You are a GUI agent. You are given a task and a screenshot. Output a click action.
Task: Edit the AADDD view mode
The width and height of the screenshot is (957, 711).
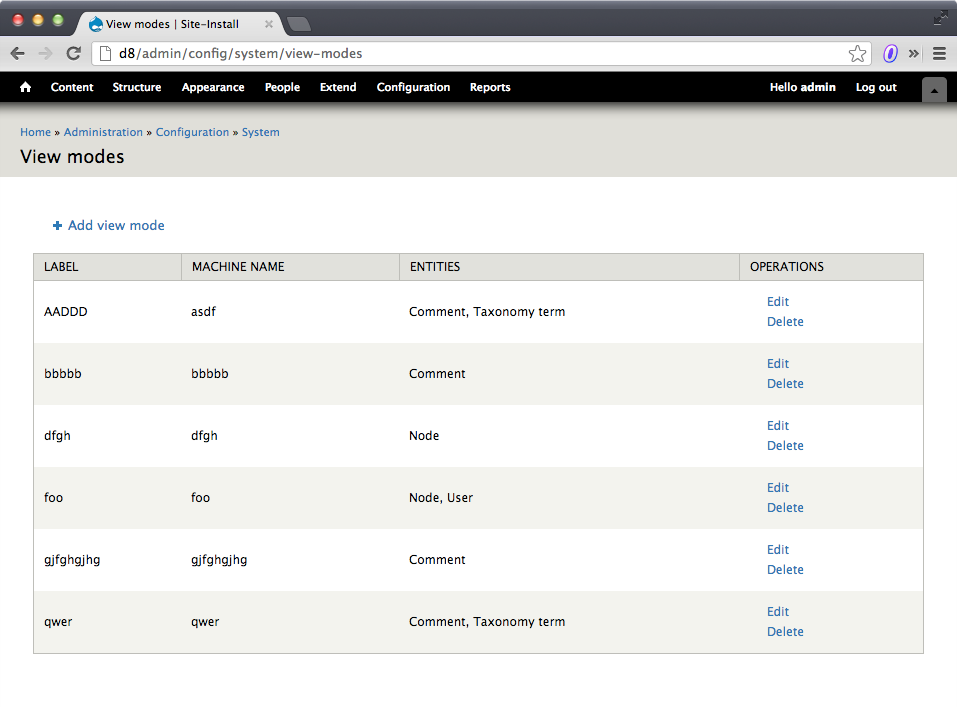(778, 301)
